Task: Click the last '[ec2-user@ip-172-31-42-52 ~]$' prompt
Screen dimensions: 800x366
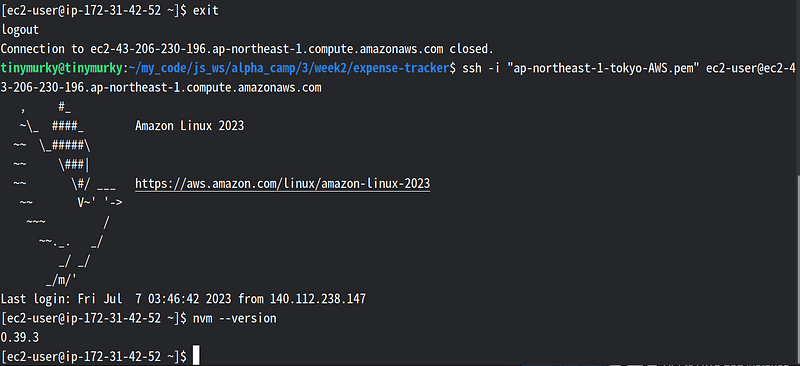Action: (x=94, y=356)
